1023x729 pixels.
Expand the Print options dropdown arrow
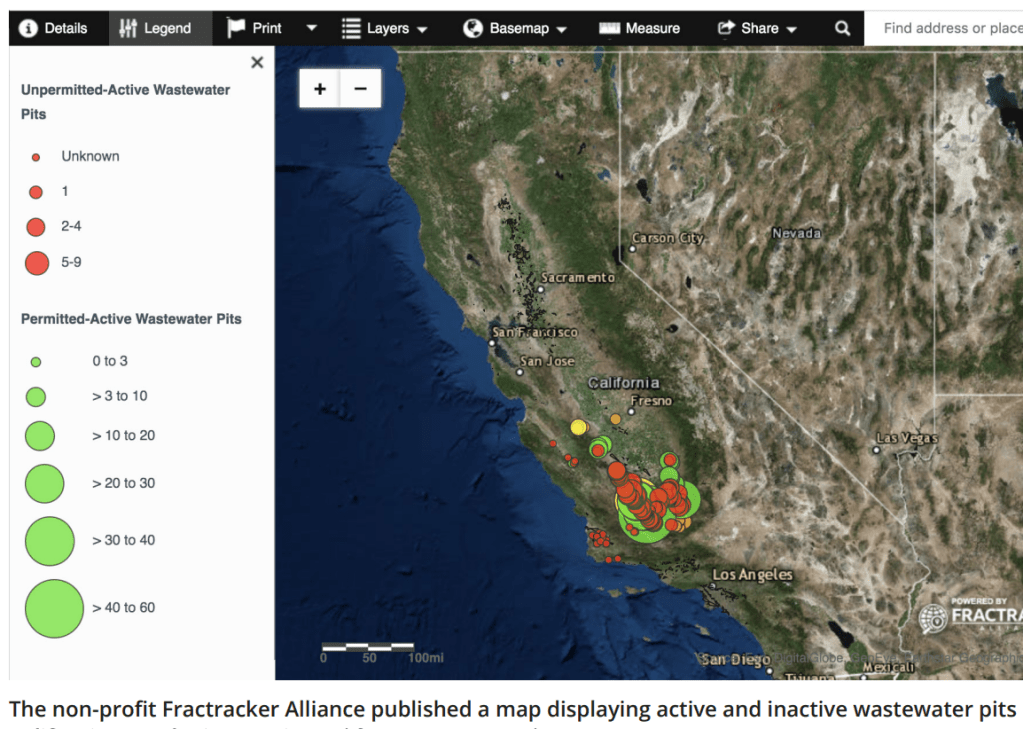311,28
